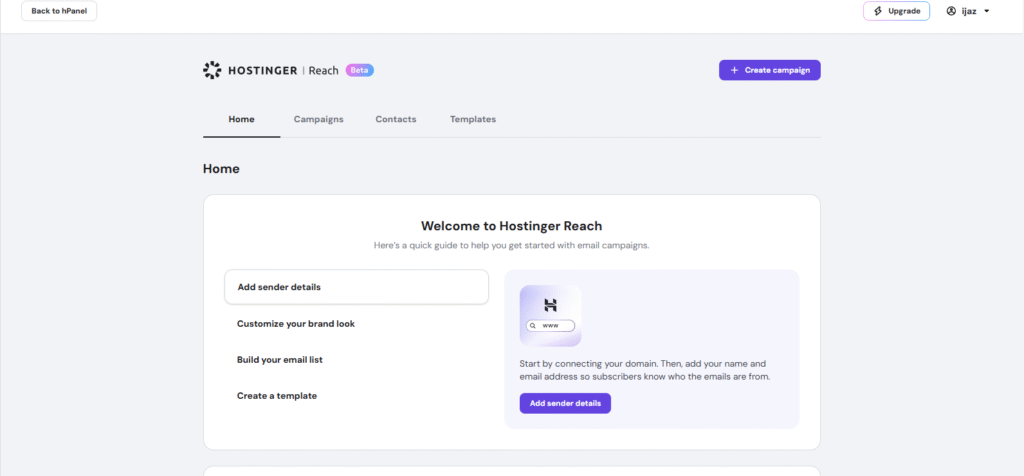Open the Contacts tab

396,119
